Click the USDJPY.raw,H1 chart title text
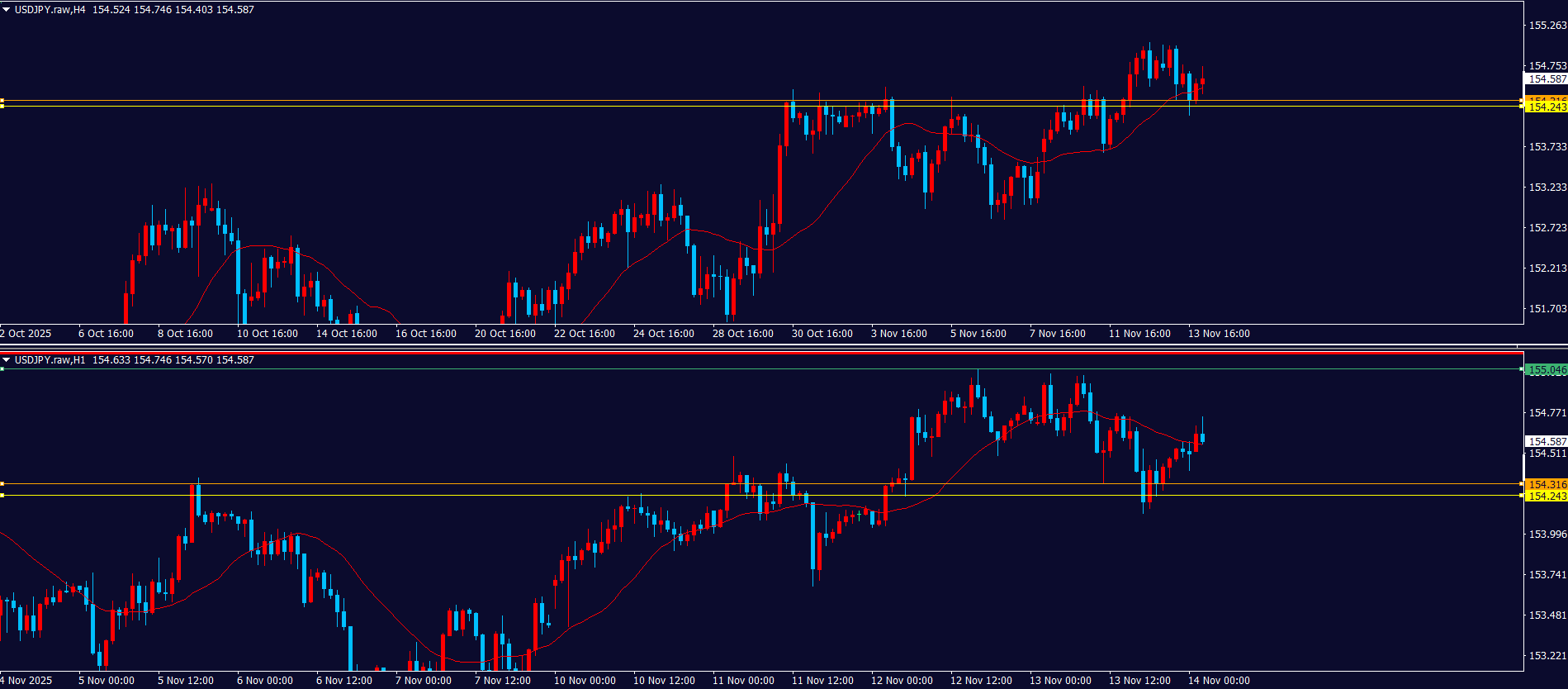Image resolution: width=1568 pixels, height=689 pixels. click(50, 360)
